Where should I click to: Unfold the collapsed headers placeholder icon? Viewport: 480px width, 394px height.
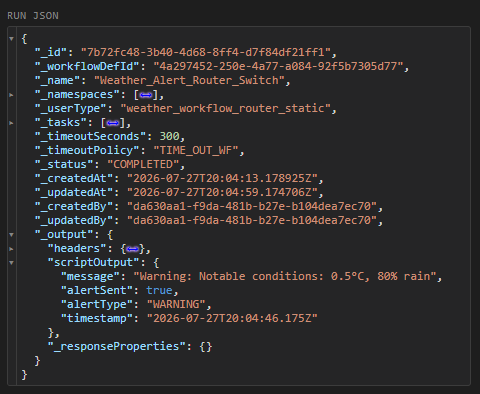pyautogui.click(x=133, y=249)
